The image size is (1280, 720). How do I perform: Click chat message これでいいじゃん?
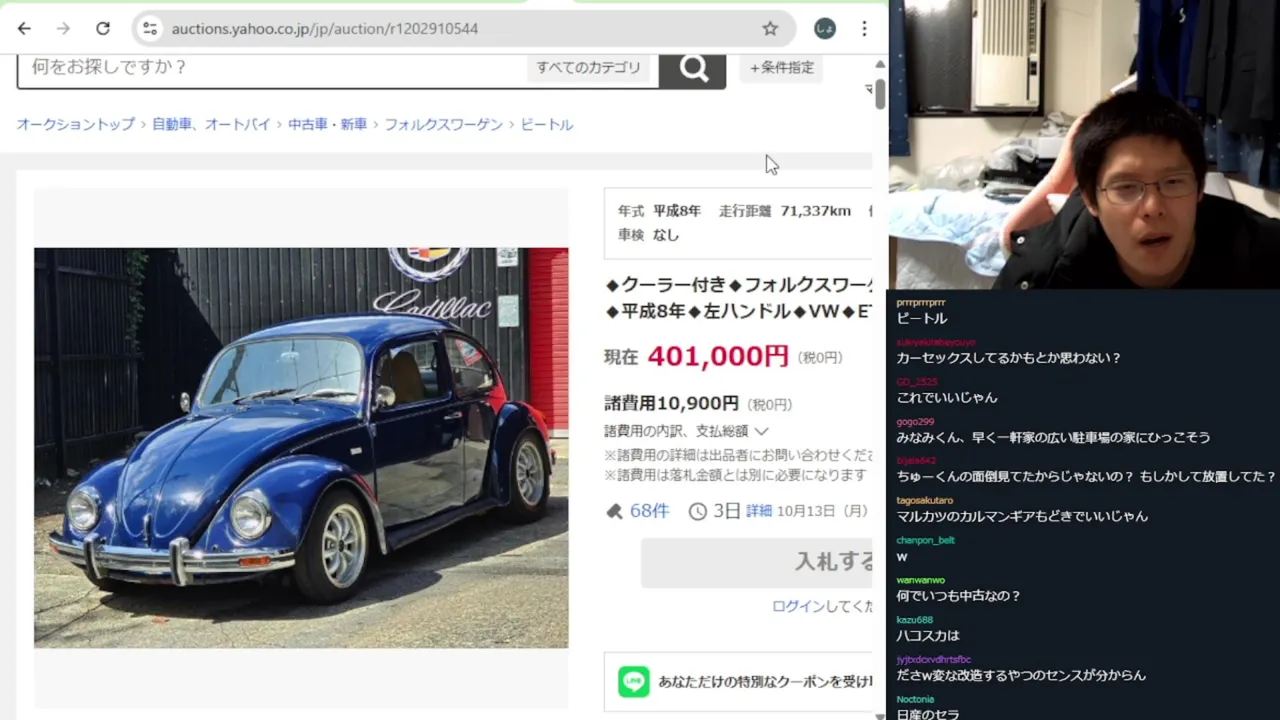tap(947, 397)
